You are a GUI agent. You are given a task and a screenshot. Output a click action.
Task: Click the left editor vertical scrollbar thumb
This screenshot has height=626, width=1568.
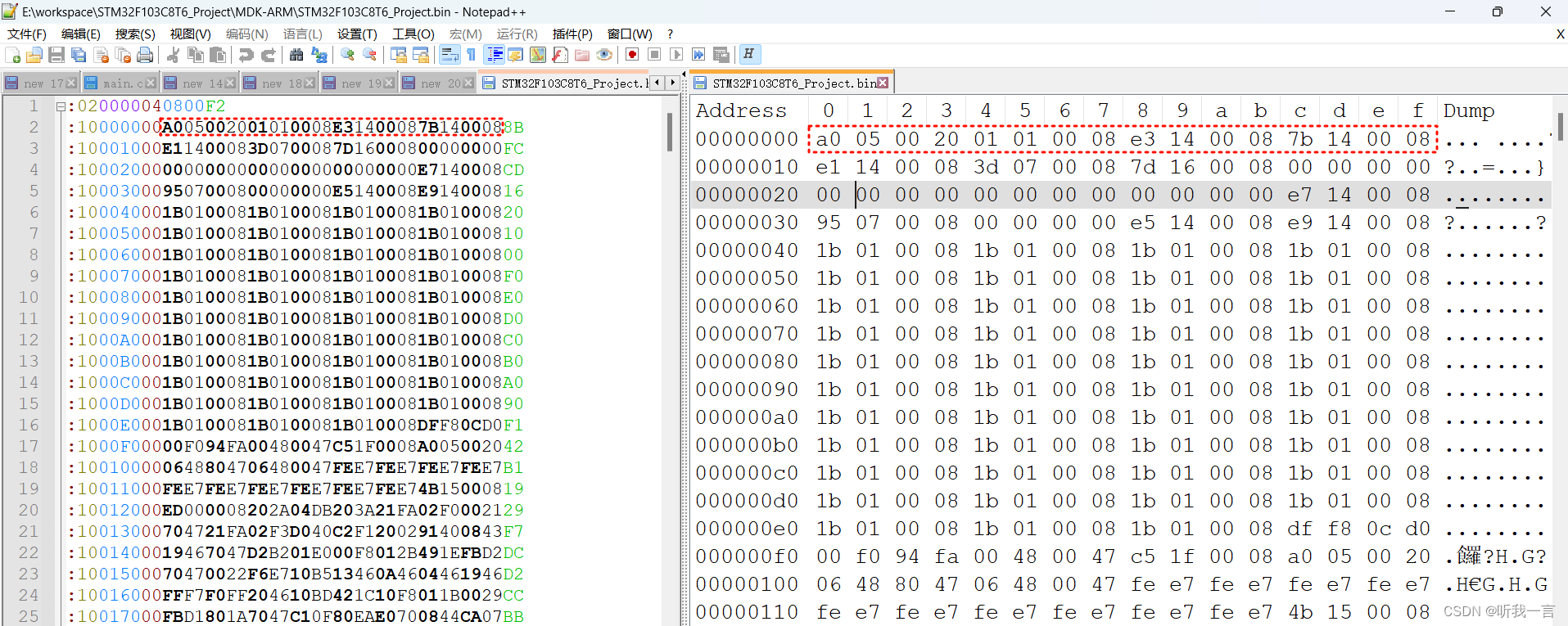pyautogui.click(x=669, y=132)
